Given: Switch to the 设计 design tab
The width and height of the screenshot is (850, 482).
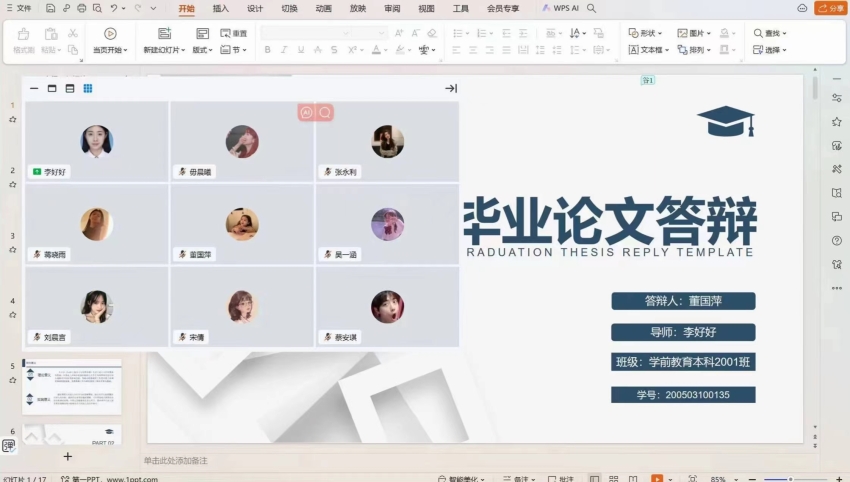Looking at the screenshot, I should point(255,8).
